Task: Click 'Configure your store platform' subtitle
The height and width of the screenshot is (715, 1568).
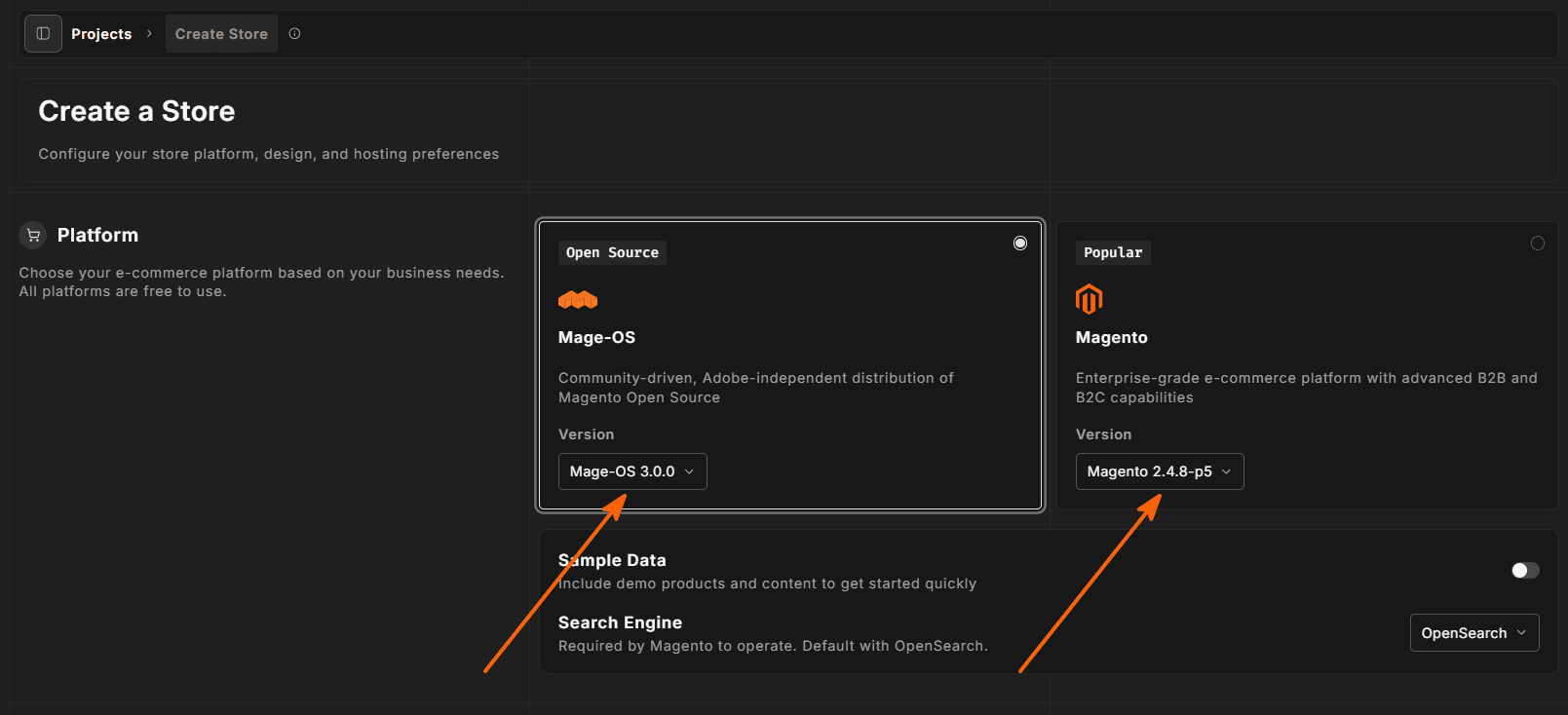Action: [268, 154]
